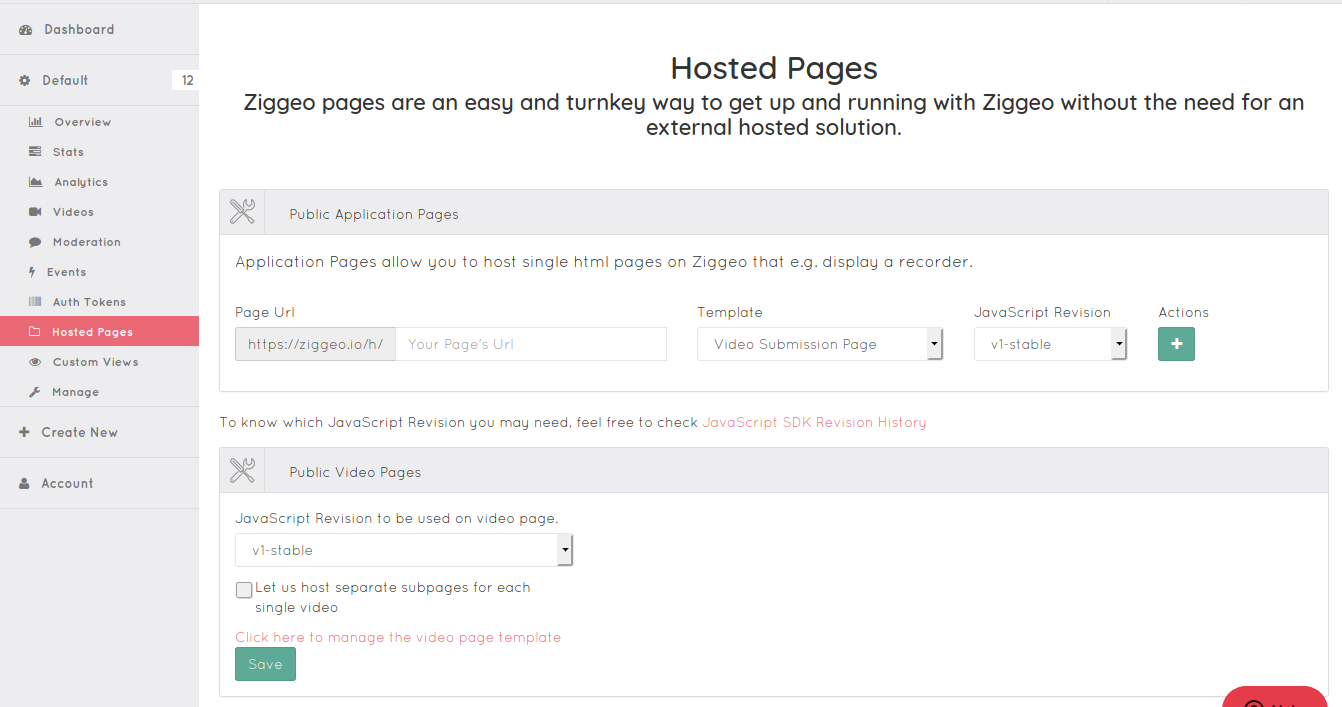This screenshot has height=707, width=1342.
Task: Open the Overview section
Action: (99, 122)
